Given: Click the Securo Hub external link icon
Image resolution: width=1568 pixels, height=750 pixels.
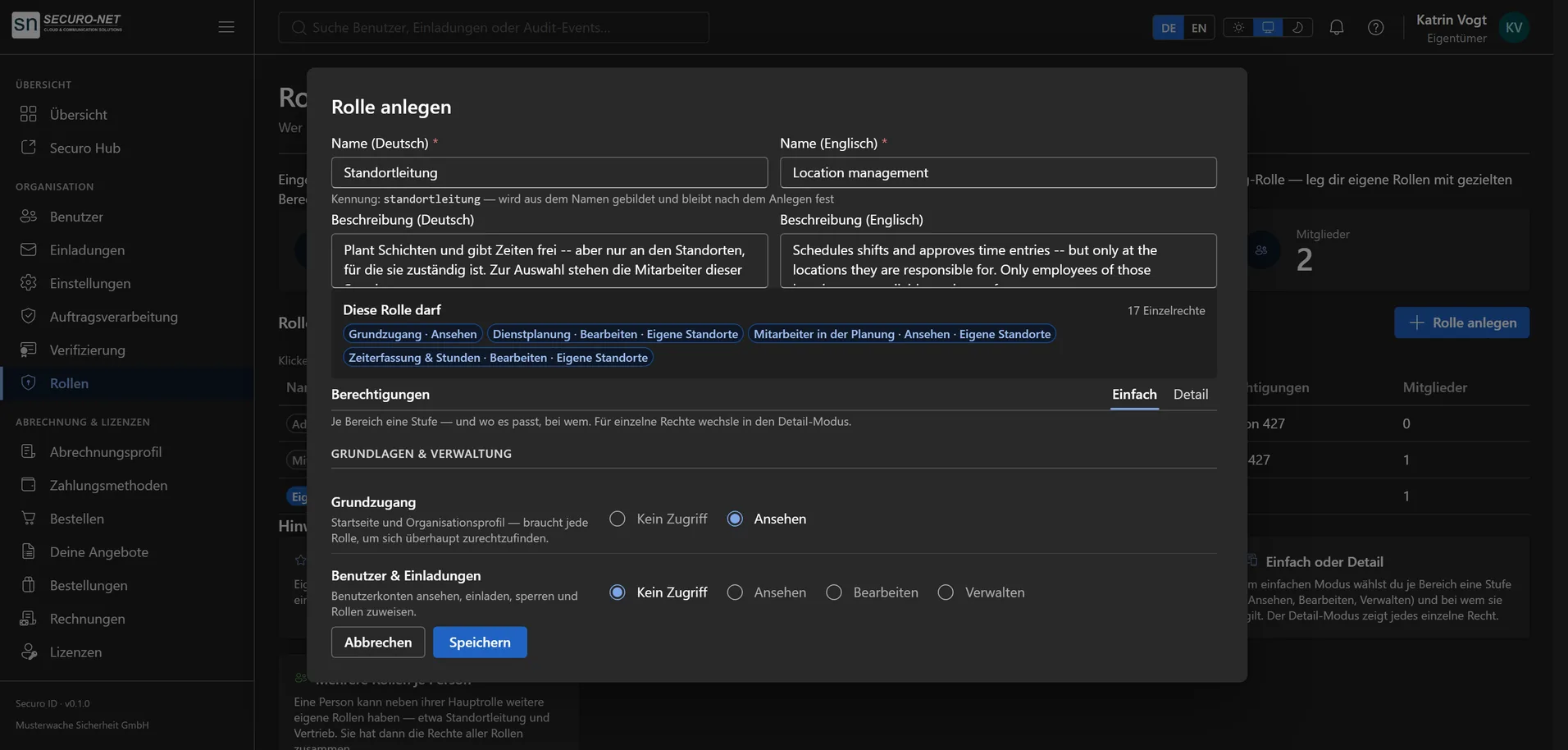Looking at the screenshot, I should pos(29,148).
